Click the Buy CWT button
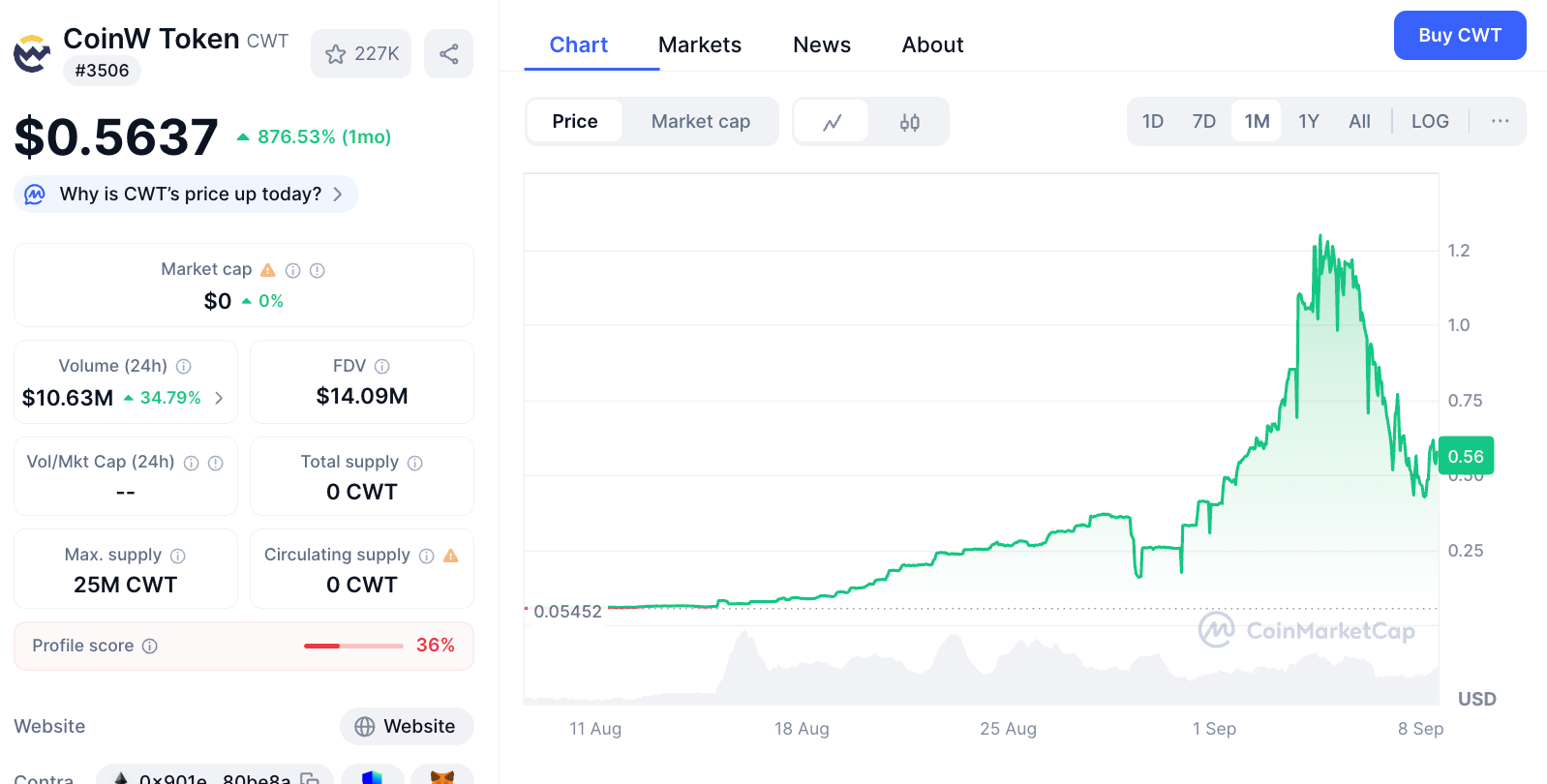Viewport: 1547px width, 784px height. (x=1459, y=36)
